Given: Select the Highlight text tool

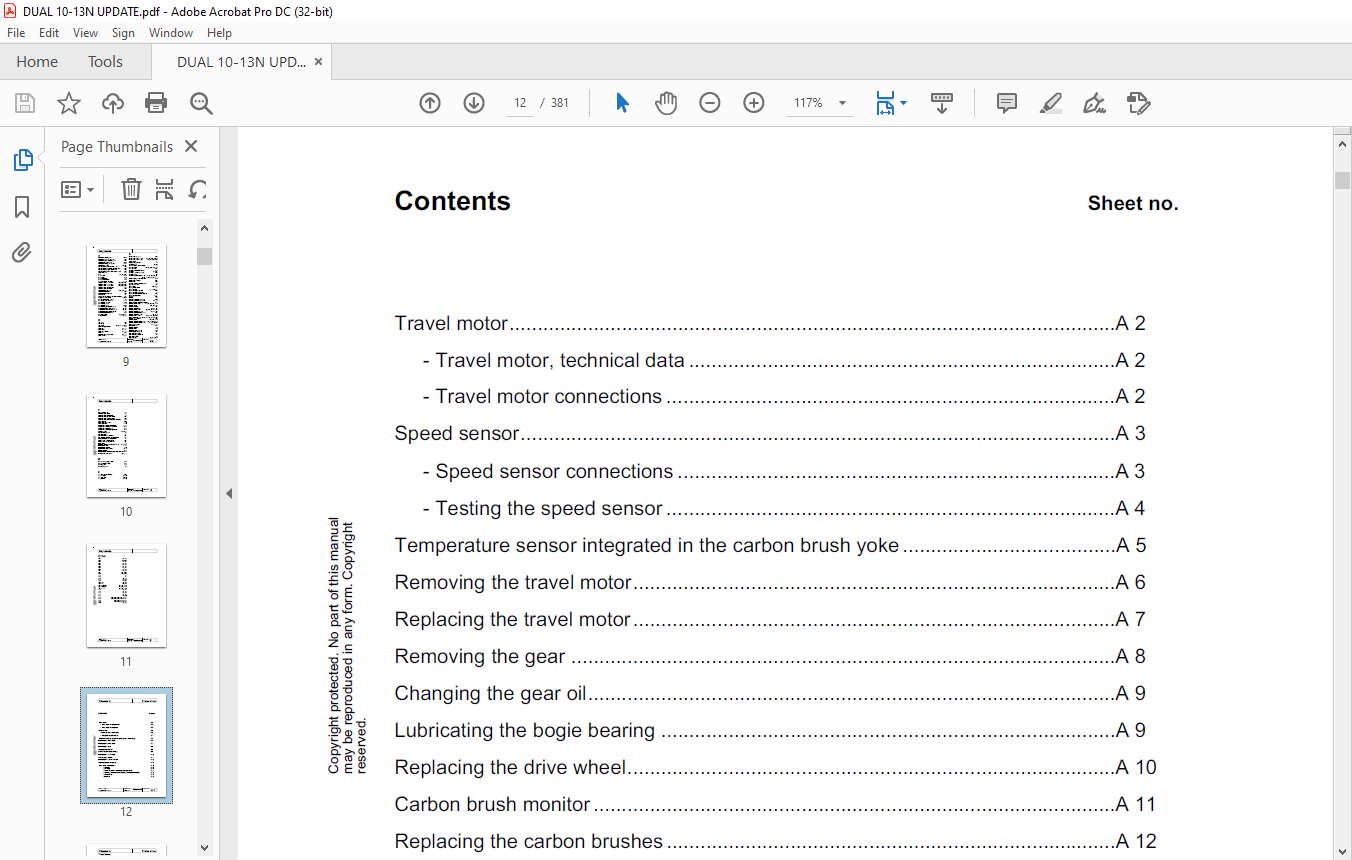Looking at the screenshot, I should (x=1051, y=103).
